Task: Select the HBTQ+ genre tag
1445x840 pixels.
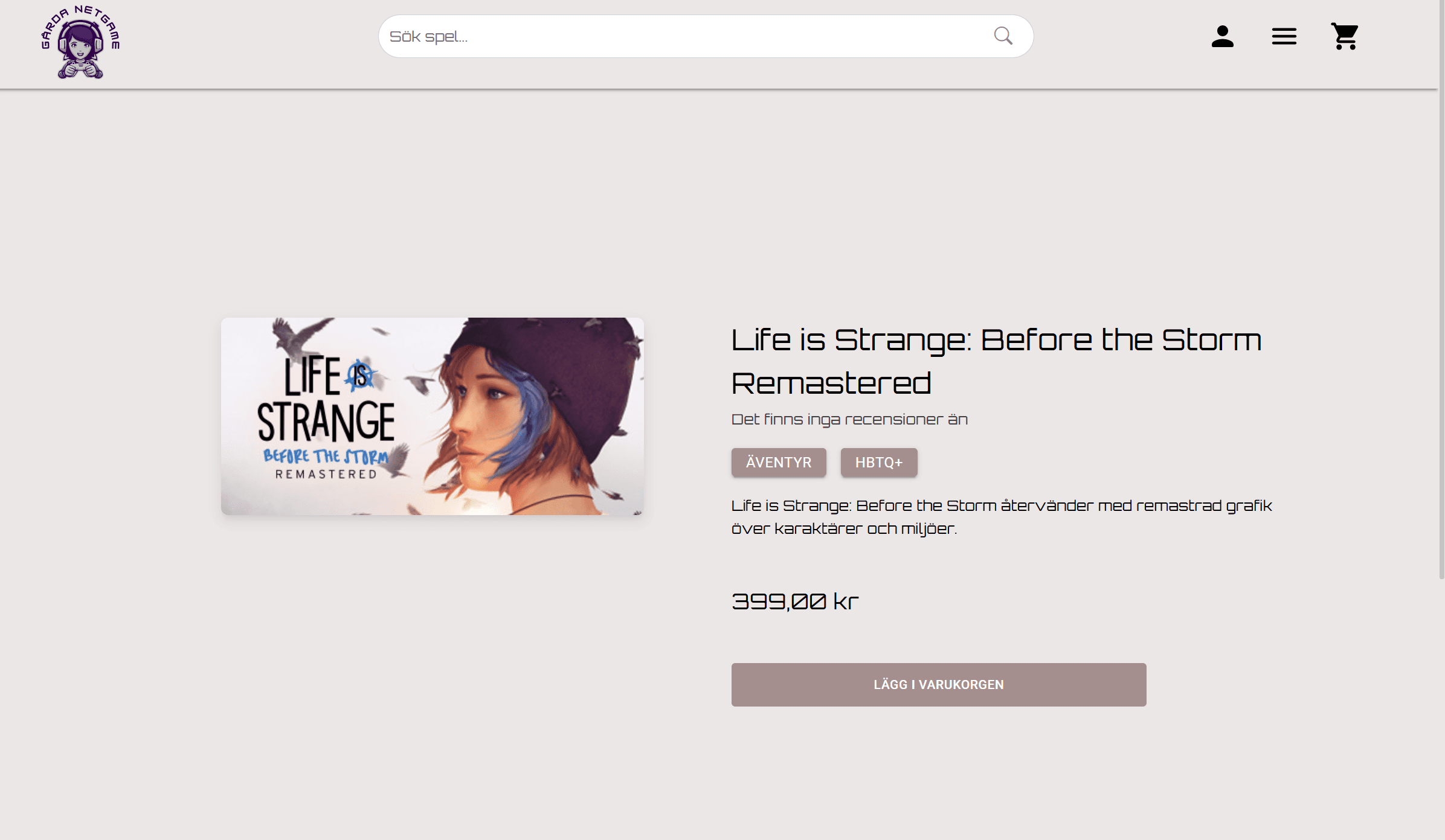Action: point(878,463)
